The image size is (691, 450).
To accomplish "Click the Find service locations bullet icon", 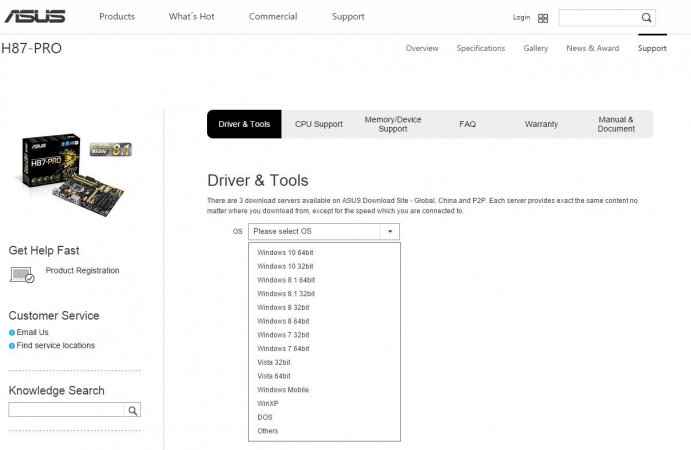I will pos(12,346).
